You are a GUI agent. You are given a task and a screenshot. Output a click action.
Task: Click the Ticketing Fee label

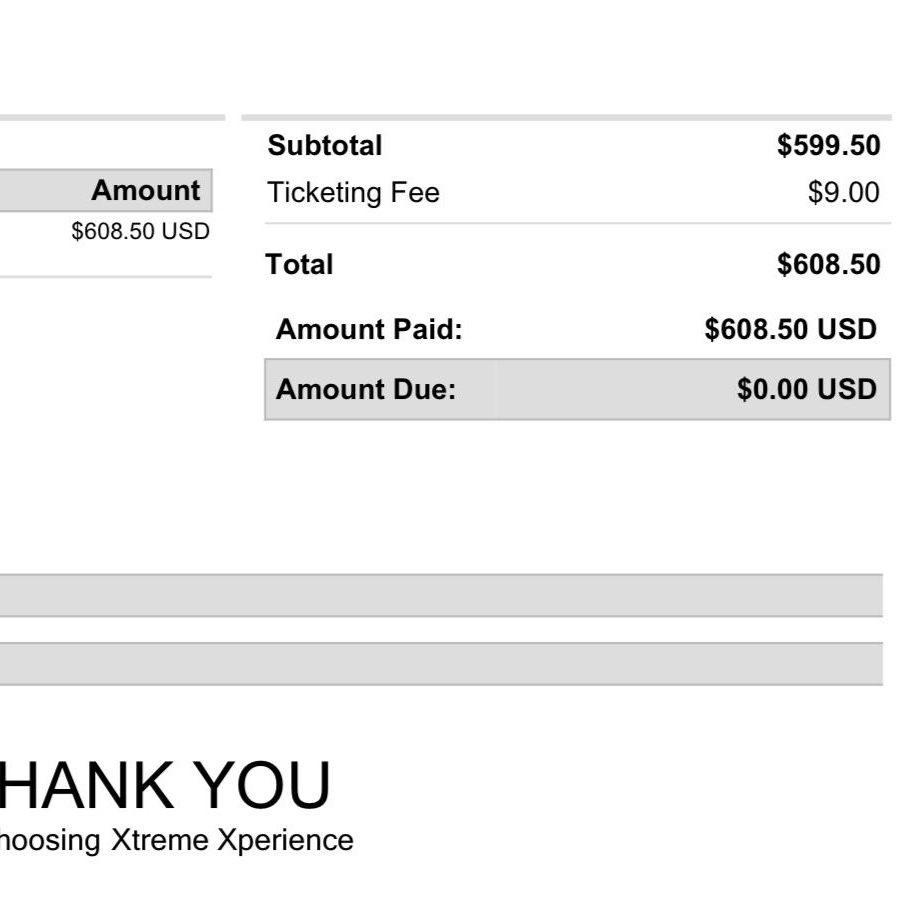(x=353, y=193)
